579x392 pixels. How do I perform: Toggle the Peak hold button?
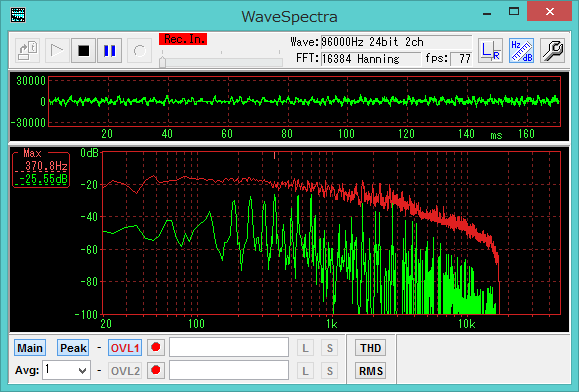[x=73, y=348]
